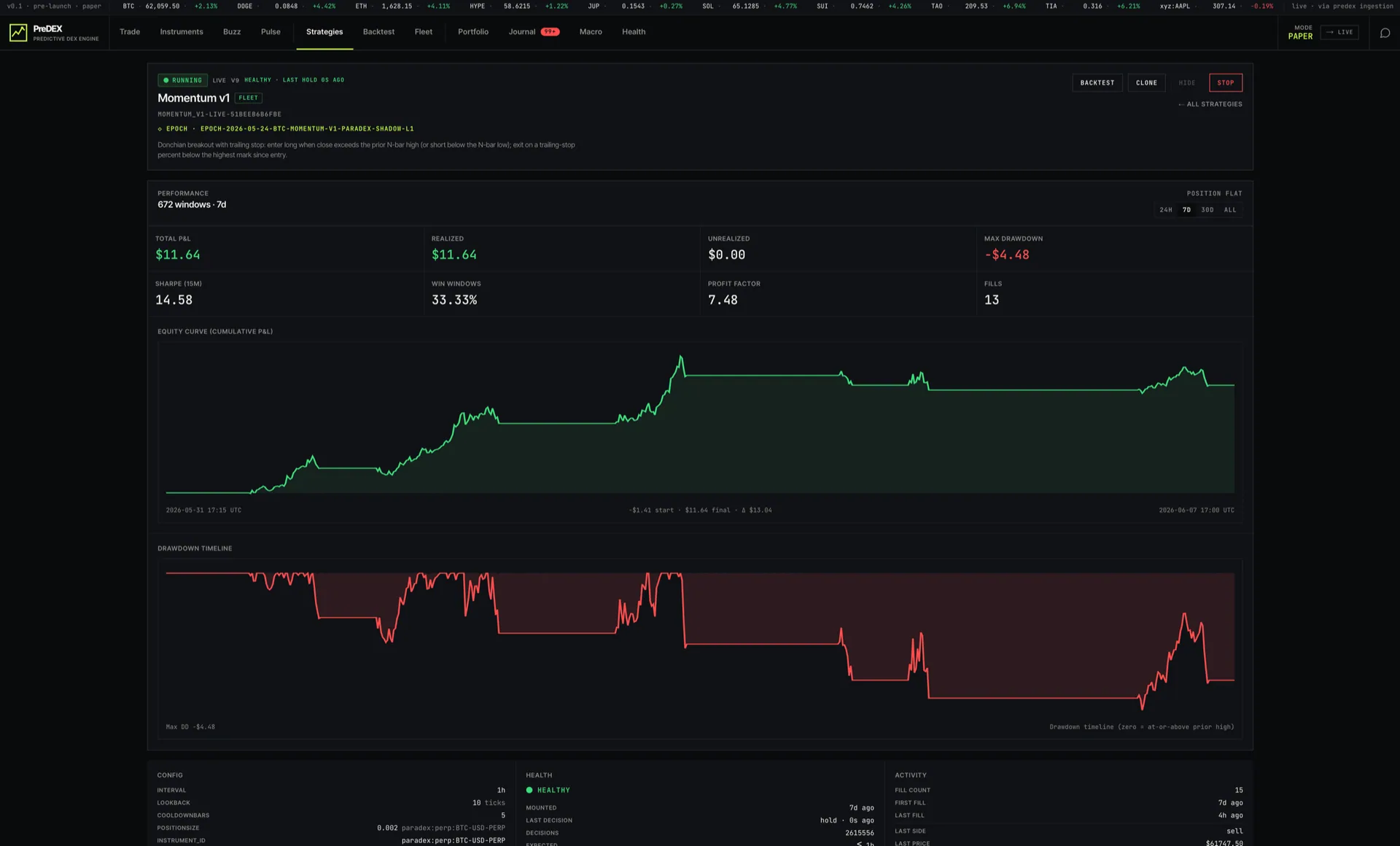Switch to the Macro tab
Image resolution: width=1400 pixels, height=846 pixels.
(x=591, y=32)
